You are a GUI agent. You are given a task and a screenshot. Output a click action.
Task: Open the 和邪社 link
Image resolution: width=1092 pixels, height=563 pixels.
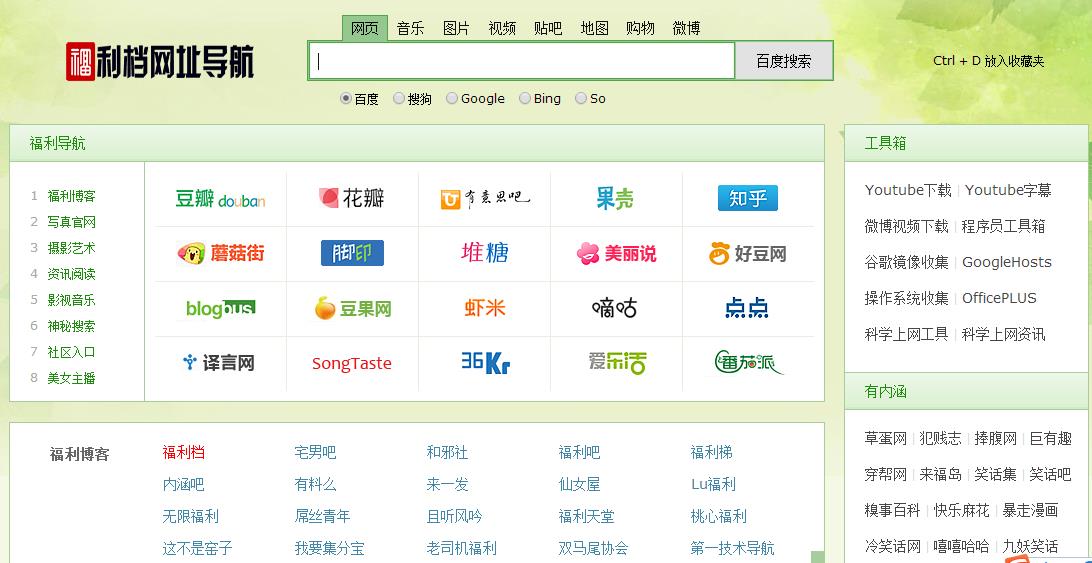point(447,453)
